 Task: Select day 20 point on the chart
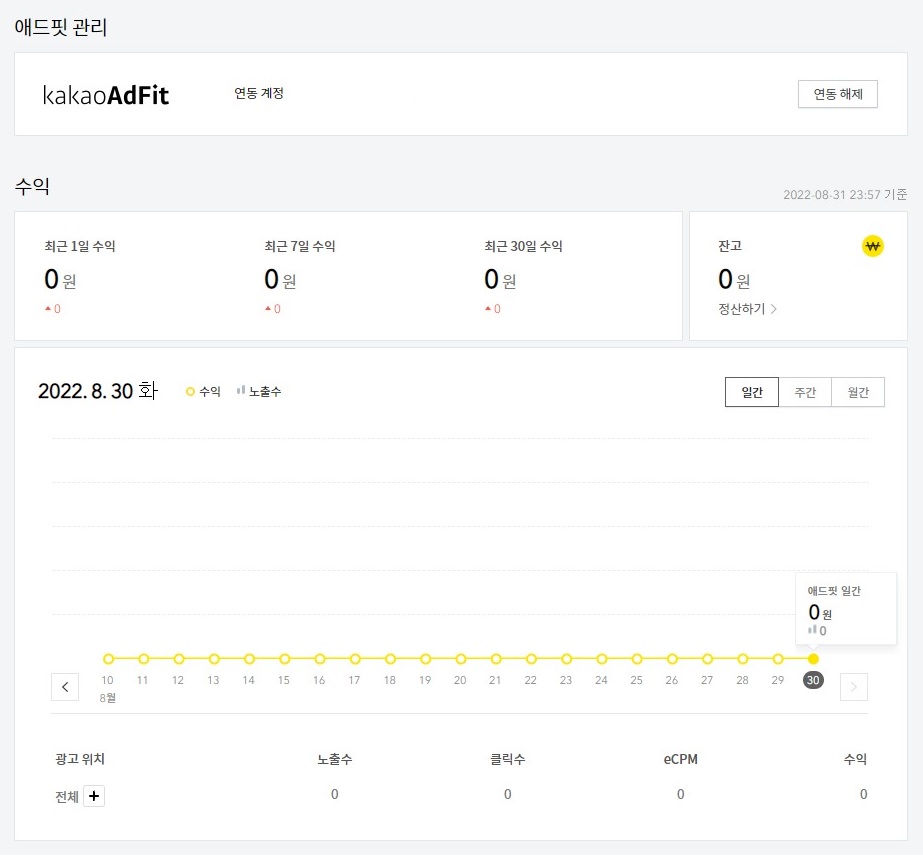[x=460, y=659]
